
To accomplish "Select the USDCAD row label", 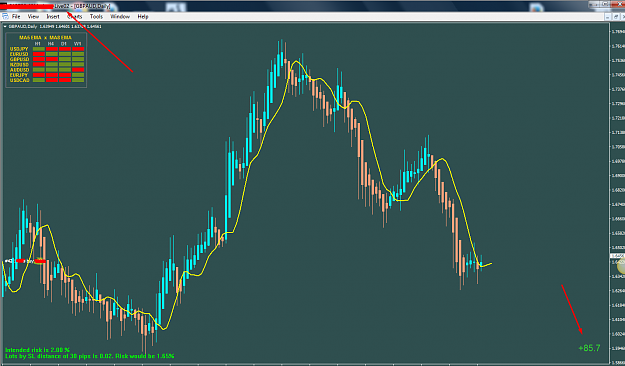I will [19, 80].
